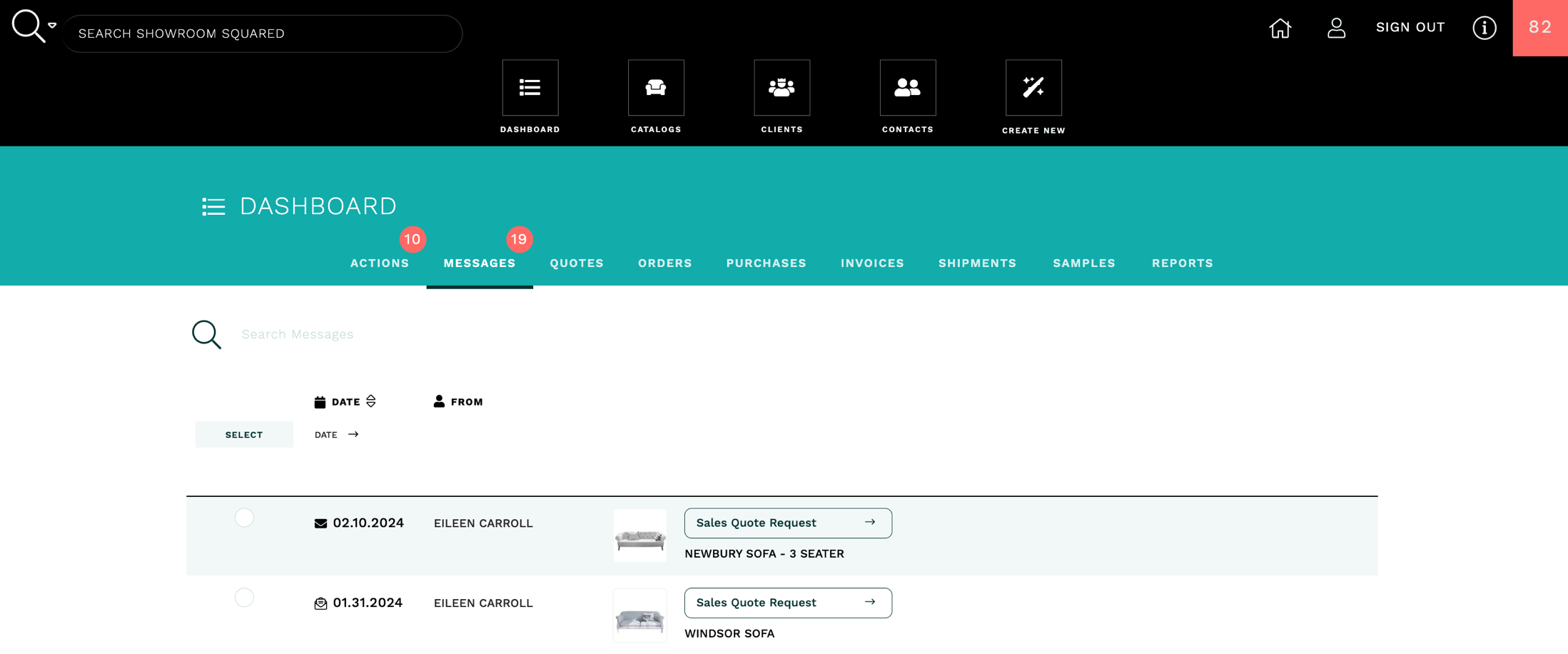Screen dimensions: 1568x654
Task: Switch to the Shipments tab
Action: [x=976, y=263]
